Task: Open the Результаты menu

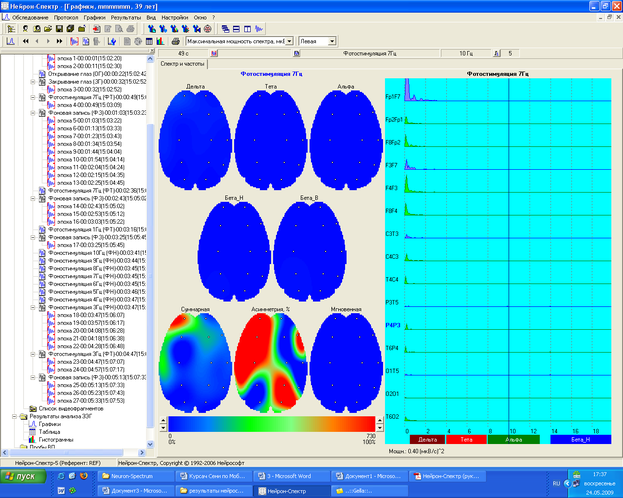Action: [126, 17]
